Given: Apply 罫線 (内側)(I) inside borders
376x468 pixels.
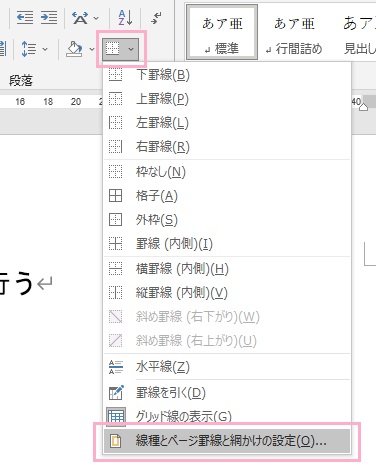Looking at the screenshot, I should [x=227, y=244].
